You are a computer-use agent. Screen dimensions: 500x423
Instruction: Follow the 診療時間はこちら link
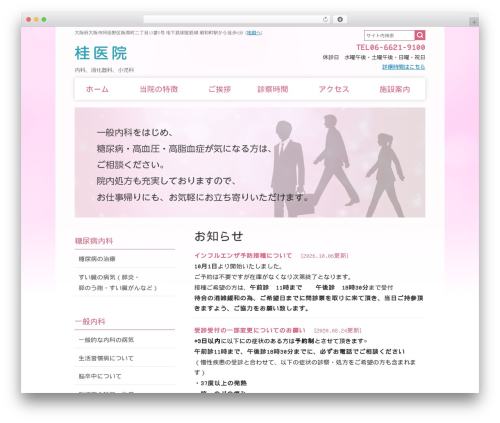tap(403, 67)
